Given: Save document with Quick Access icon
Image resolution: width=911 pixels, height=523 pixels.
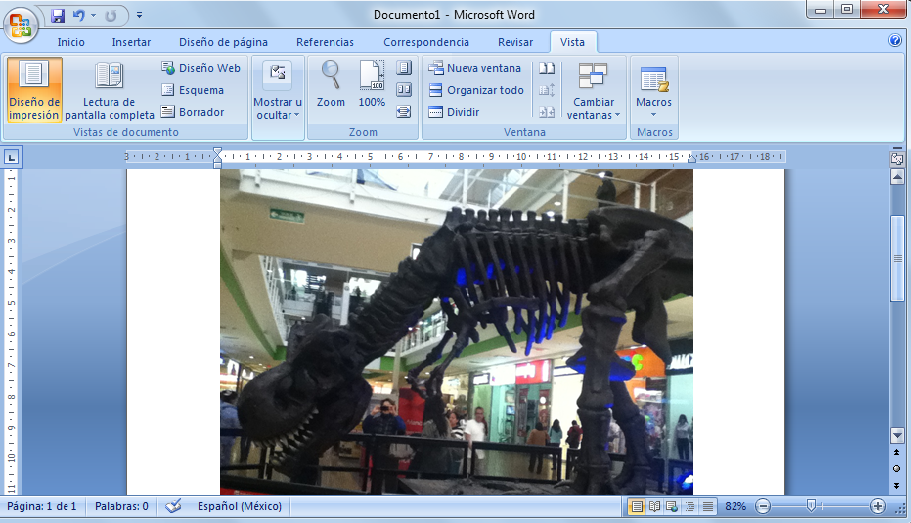Looking at the screenshot, I should [58, 15].
